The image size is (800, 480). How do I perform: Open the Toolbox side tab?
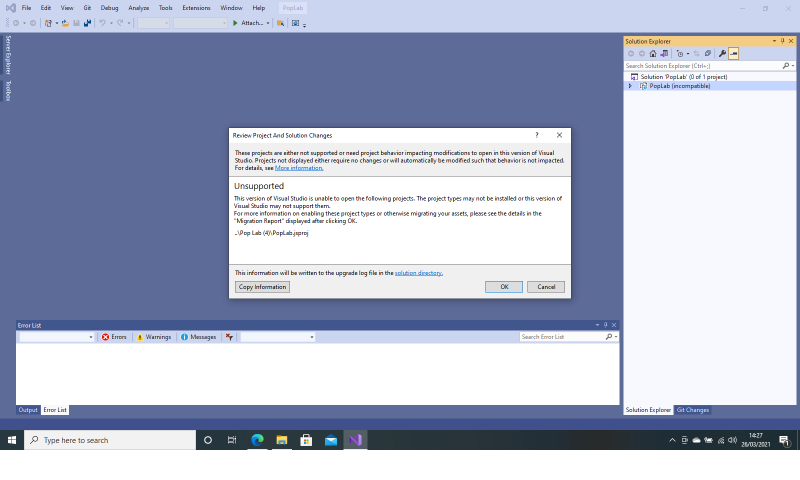[8, 90]
